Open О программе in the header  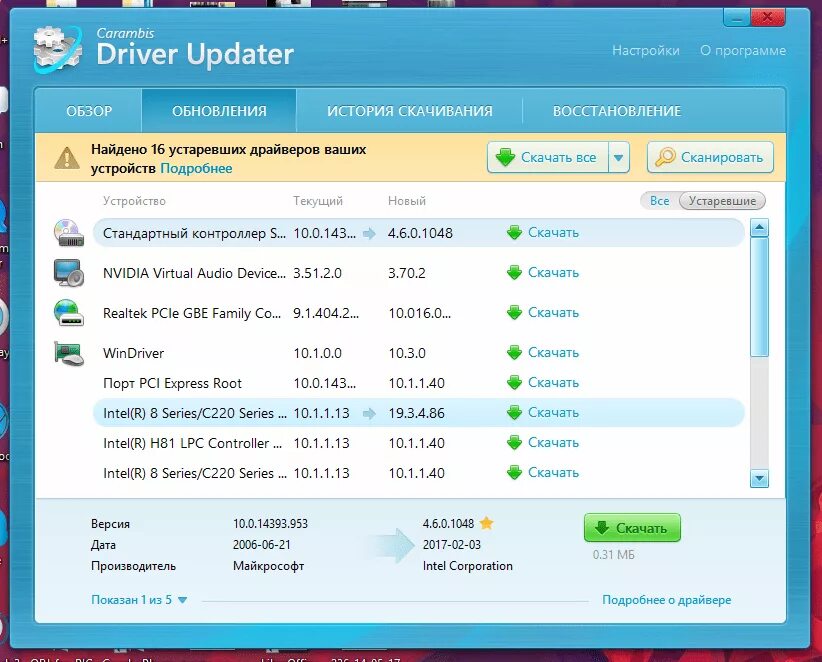point(743,51)
